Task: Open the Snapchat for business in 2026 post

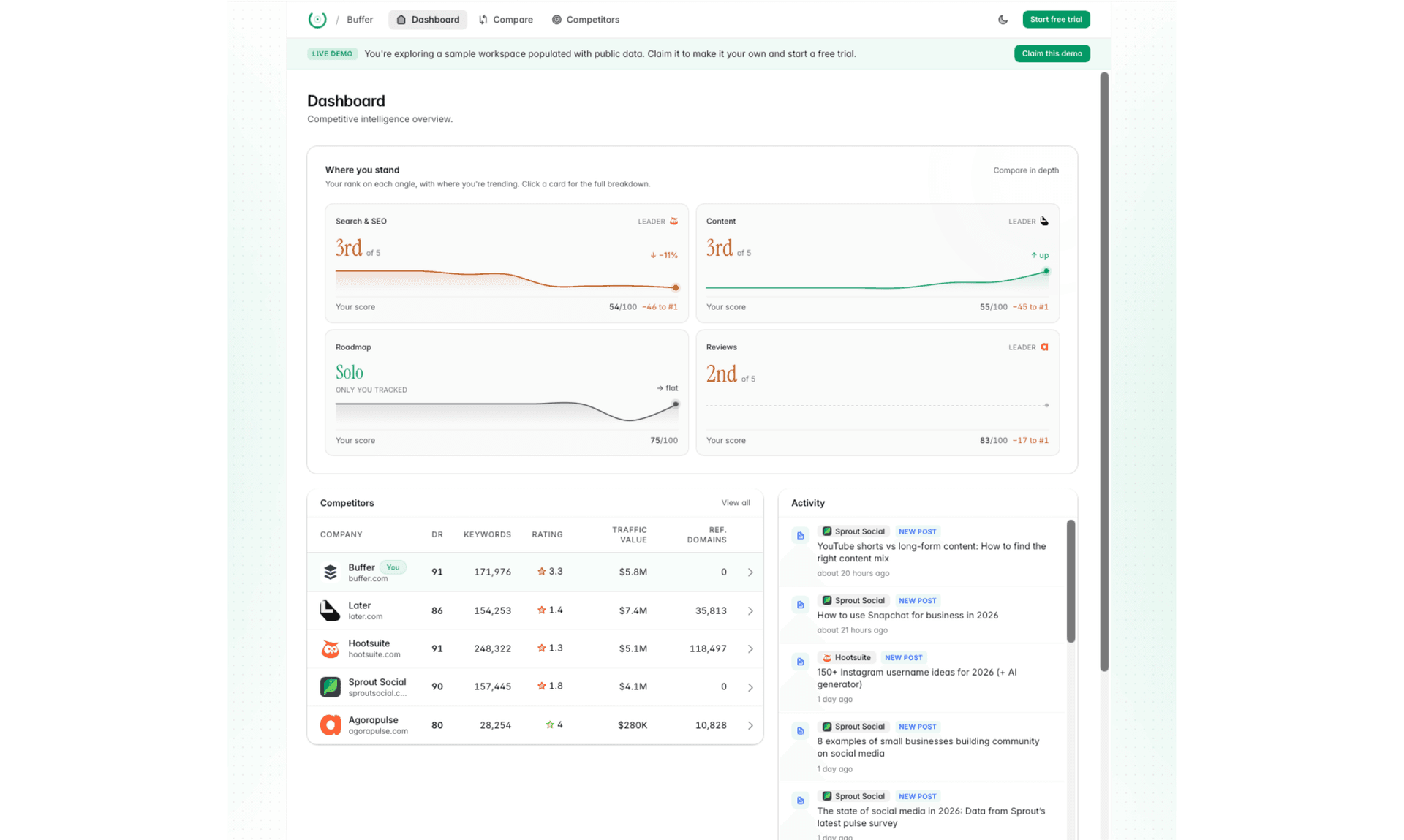Action: click(x=907, y=616)
